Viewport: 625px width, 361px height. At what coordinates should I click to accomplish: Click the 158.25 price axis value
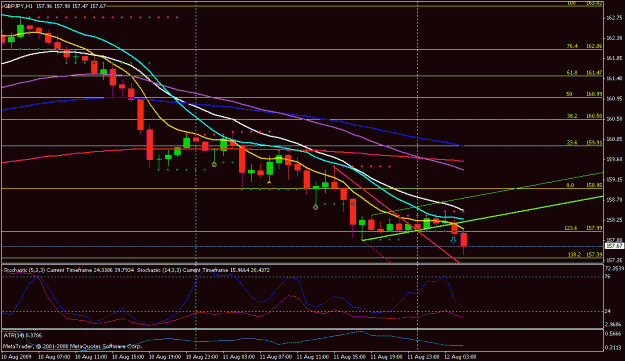pos(614,220)
